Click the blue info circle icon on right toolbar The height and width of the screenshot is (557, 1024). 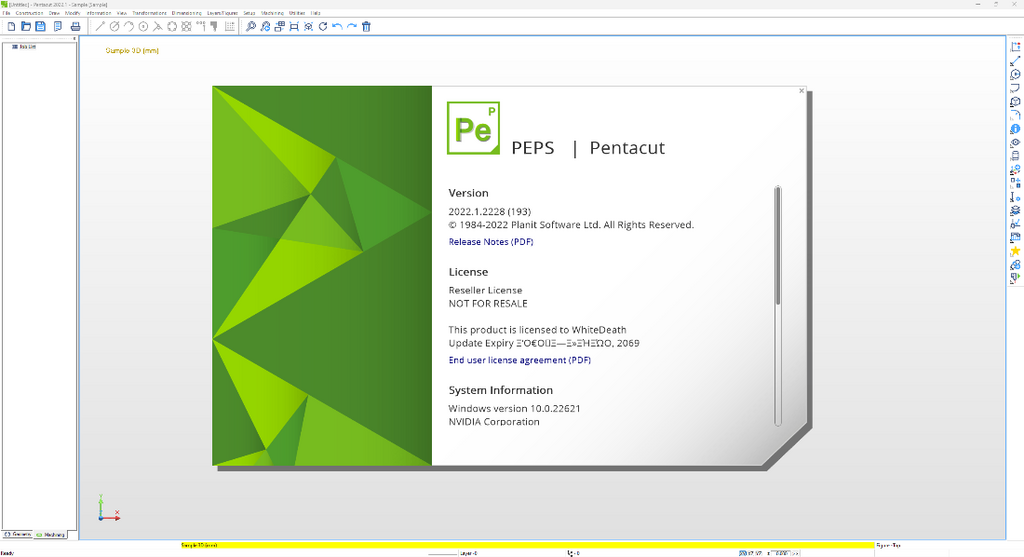click(1015, 129)
